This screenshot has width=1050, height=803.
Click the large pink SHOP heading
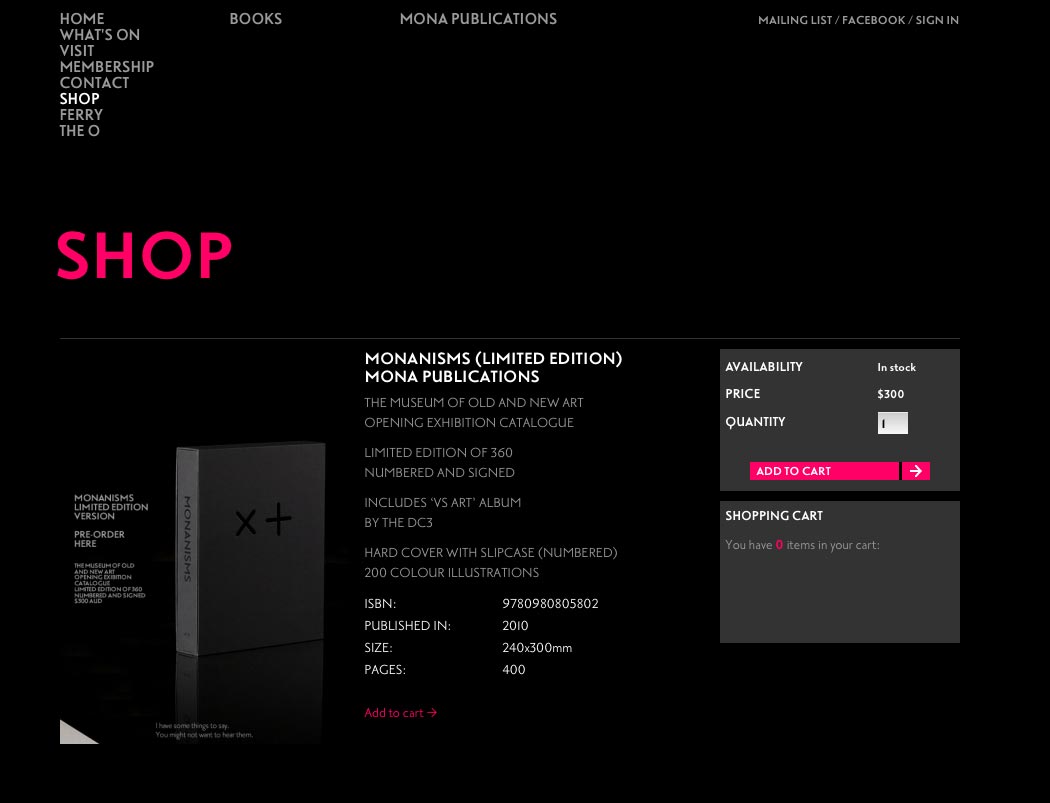144,255
